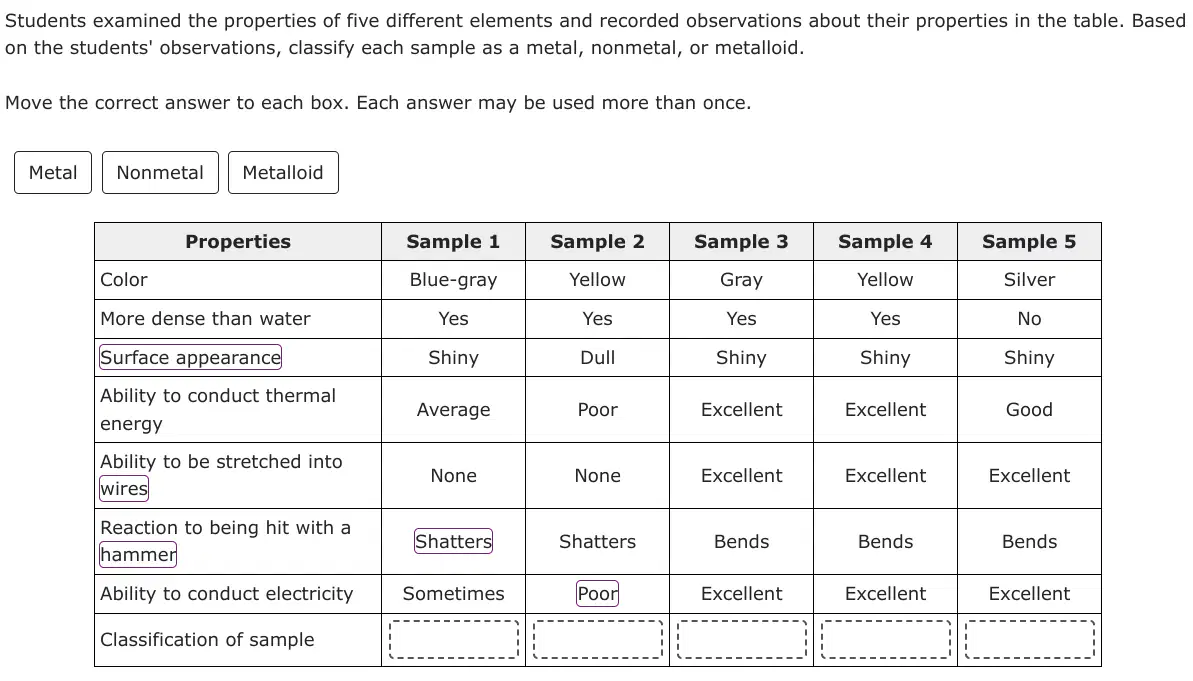Screen dimensions: 1193x681
Task: Click the 'Classification of sample' row label
Action: click(x=207, y=640)
